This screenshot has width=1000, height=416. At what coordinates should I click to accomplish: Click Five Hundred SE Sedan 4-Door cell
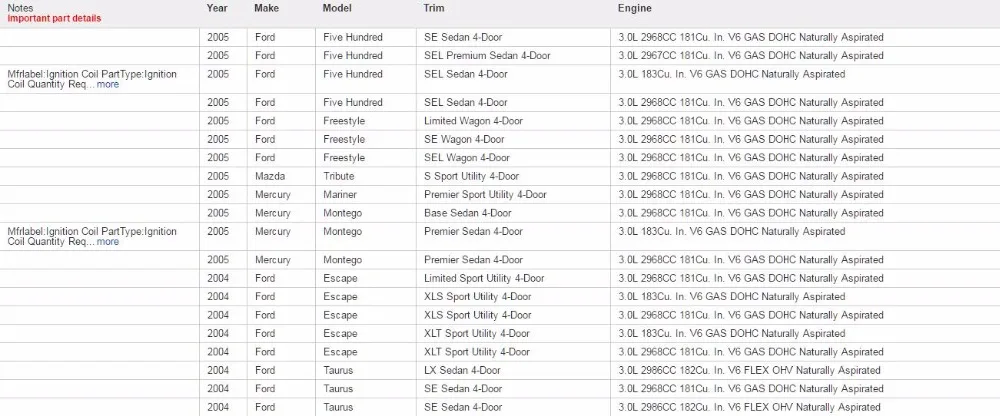point(513,37)
